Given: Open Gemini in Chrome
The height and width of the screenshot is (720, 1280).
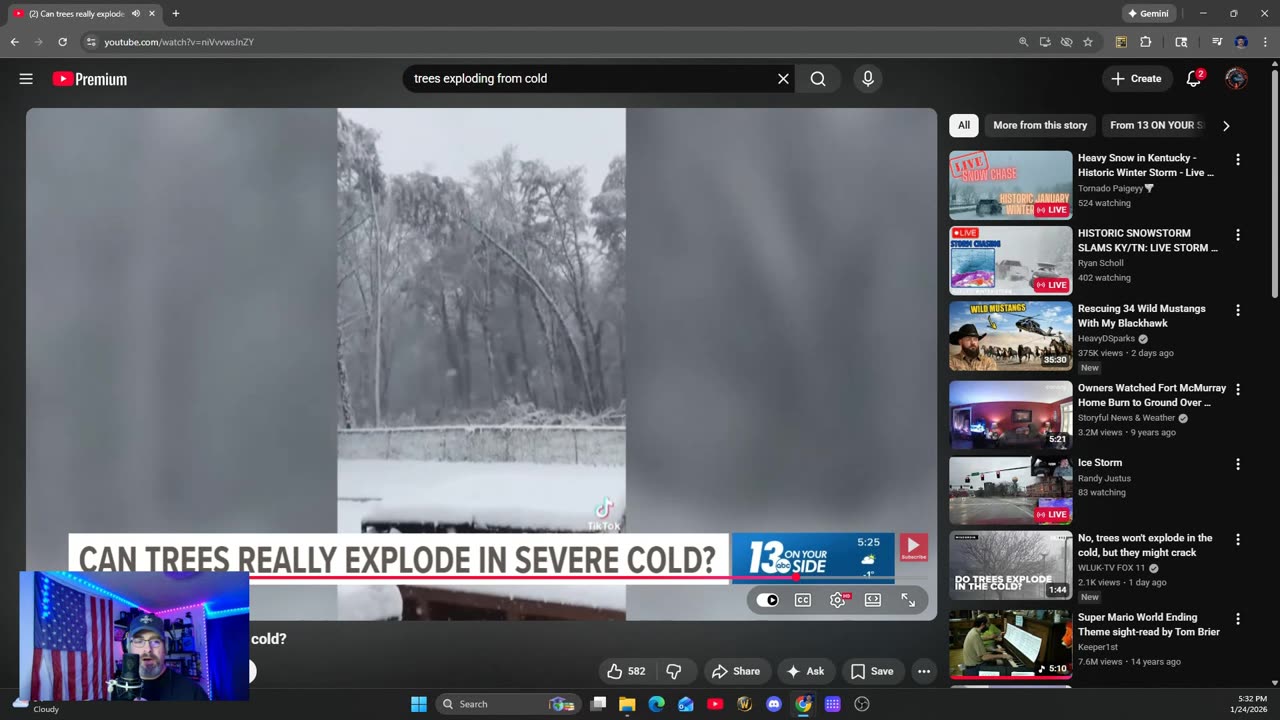Looking at the screenshot, I should [1148, 14].
